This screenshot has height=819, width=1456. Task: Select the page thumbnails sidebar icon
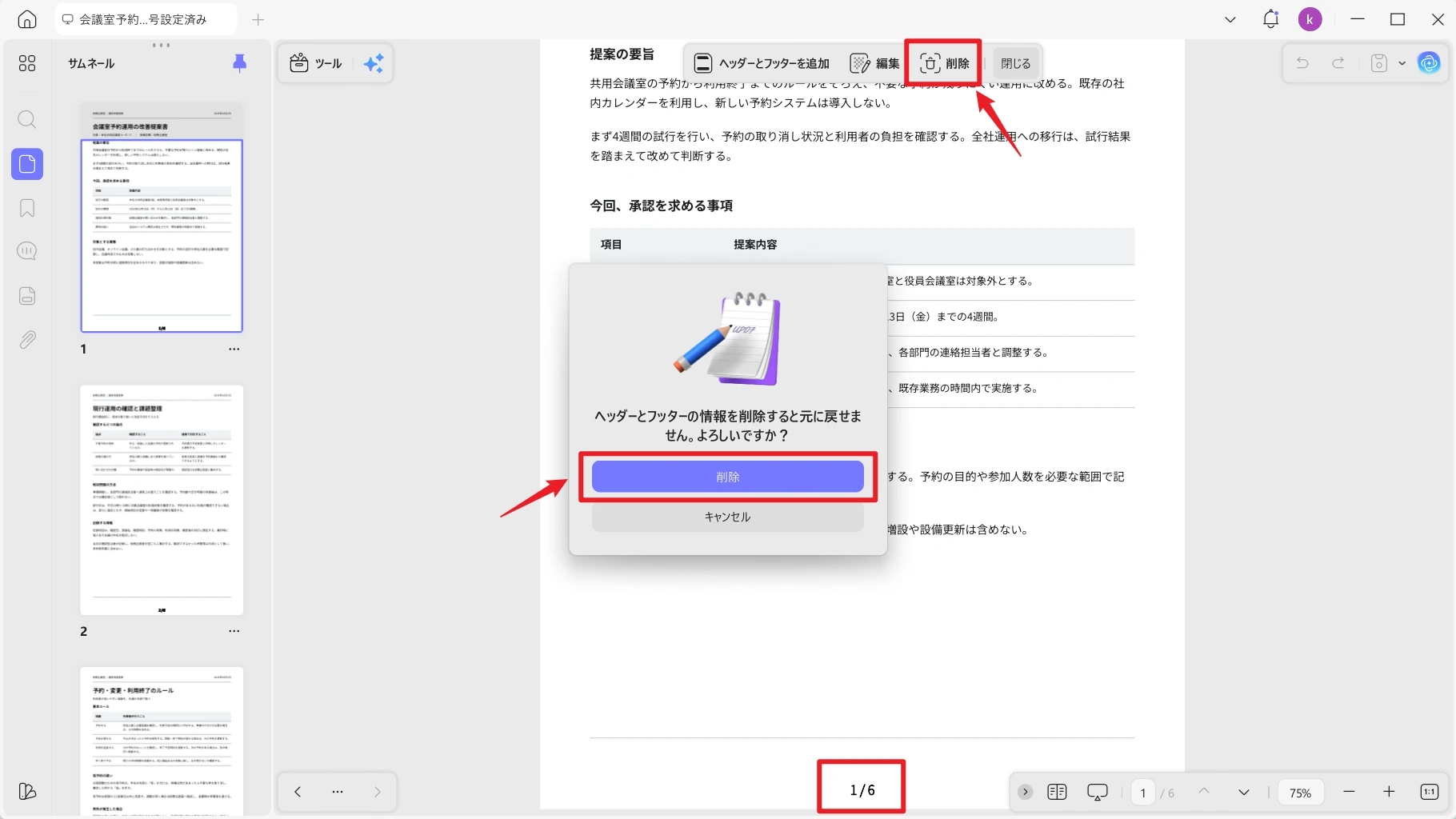27,164
